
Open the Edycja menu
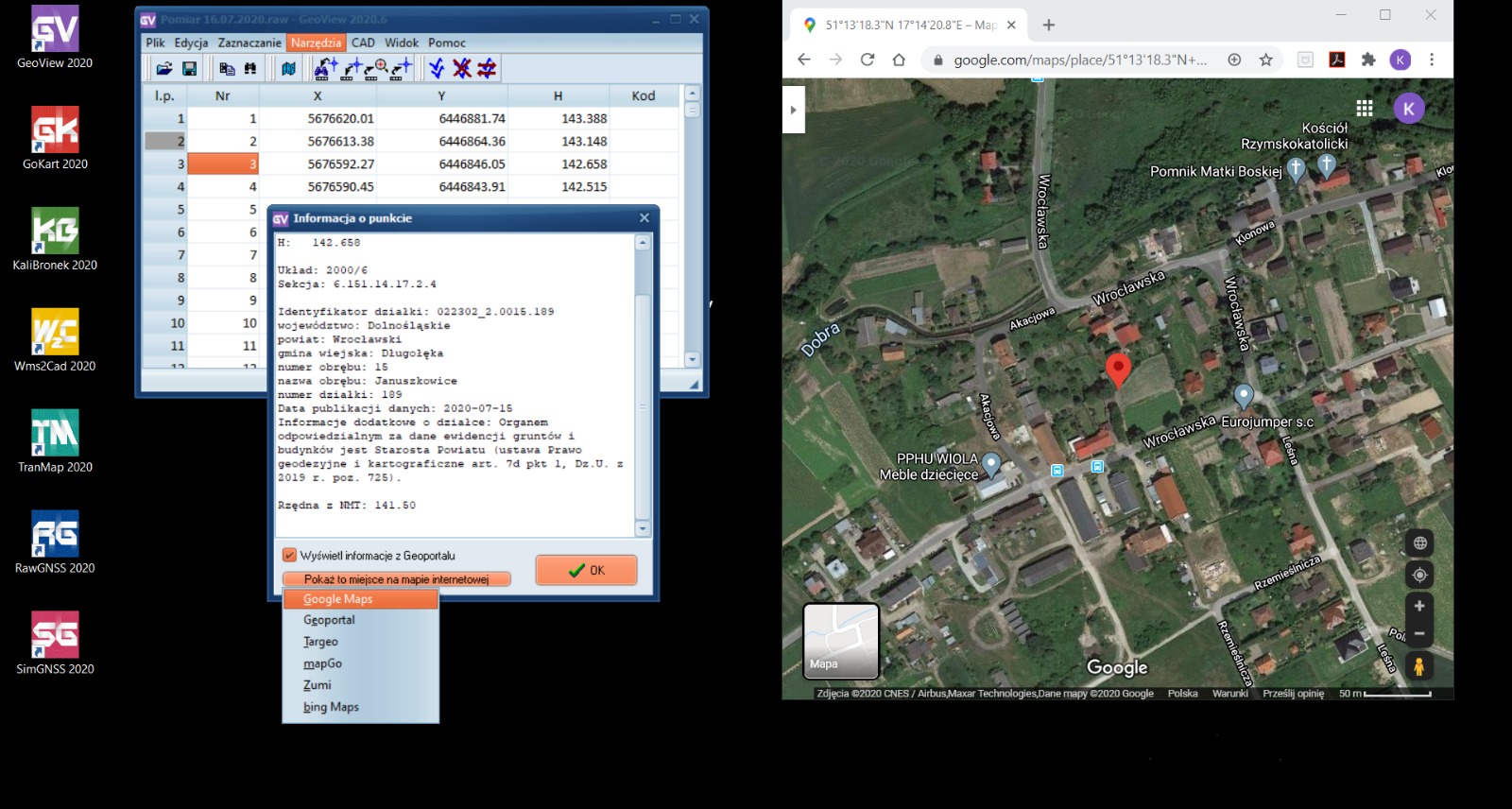(191, 43)
